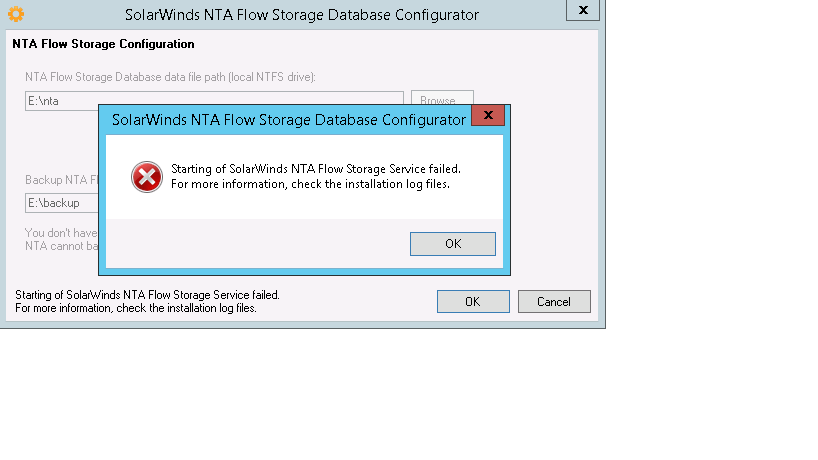This screenshot has height=460, width=818.
Task: Focus the E:\backup path field
Action: click(x=60, y=203)
